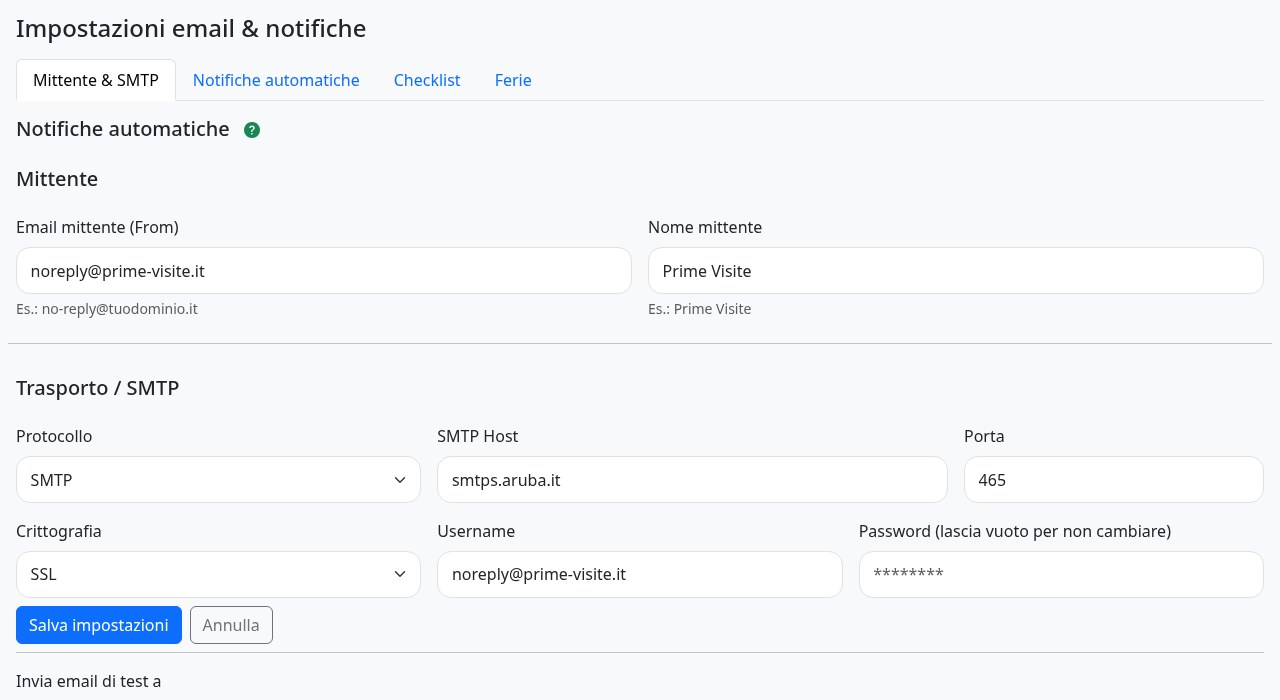
Task: Click Salva impostazioni button
Action: tap(99, 625)
